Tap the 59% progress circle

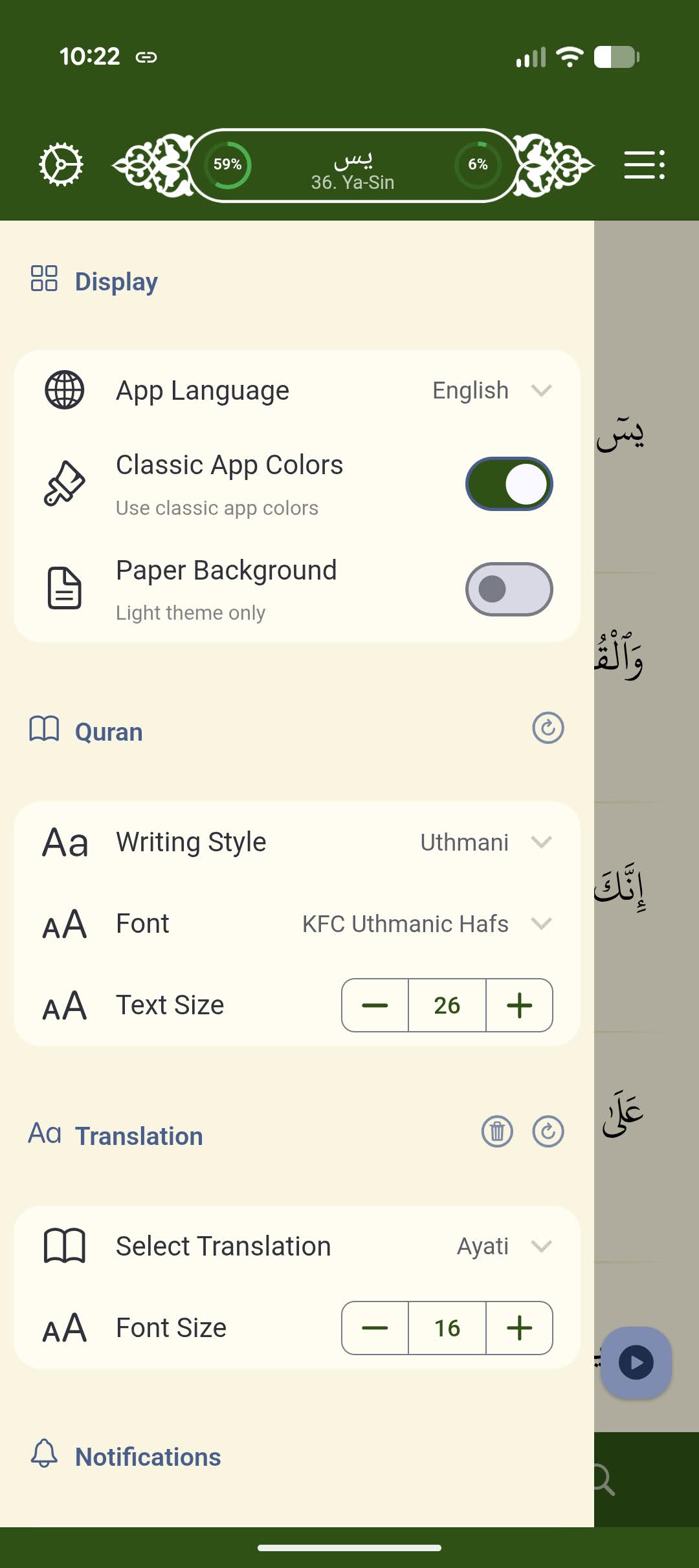point(228,165)
